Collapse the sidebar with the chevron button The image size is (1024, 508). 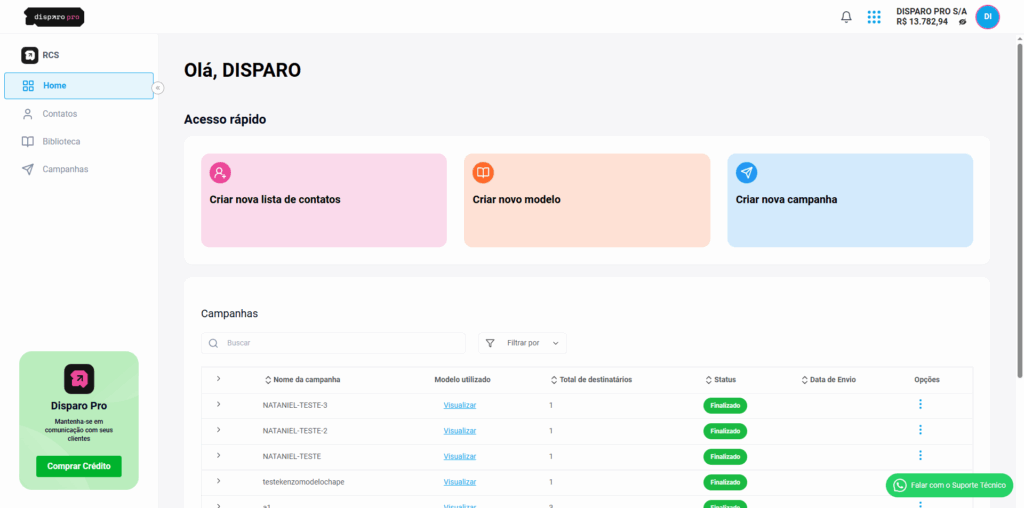click(x=157, y=87)
